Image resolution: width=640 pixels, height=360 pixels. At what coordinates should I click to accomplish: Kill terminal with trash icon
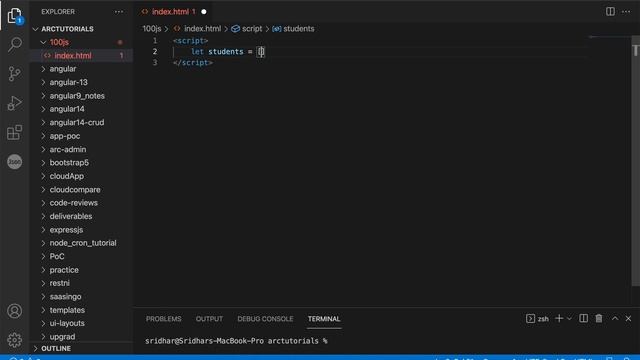point(599,318)
